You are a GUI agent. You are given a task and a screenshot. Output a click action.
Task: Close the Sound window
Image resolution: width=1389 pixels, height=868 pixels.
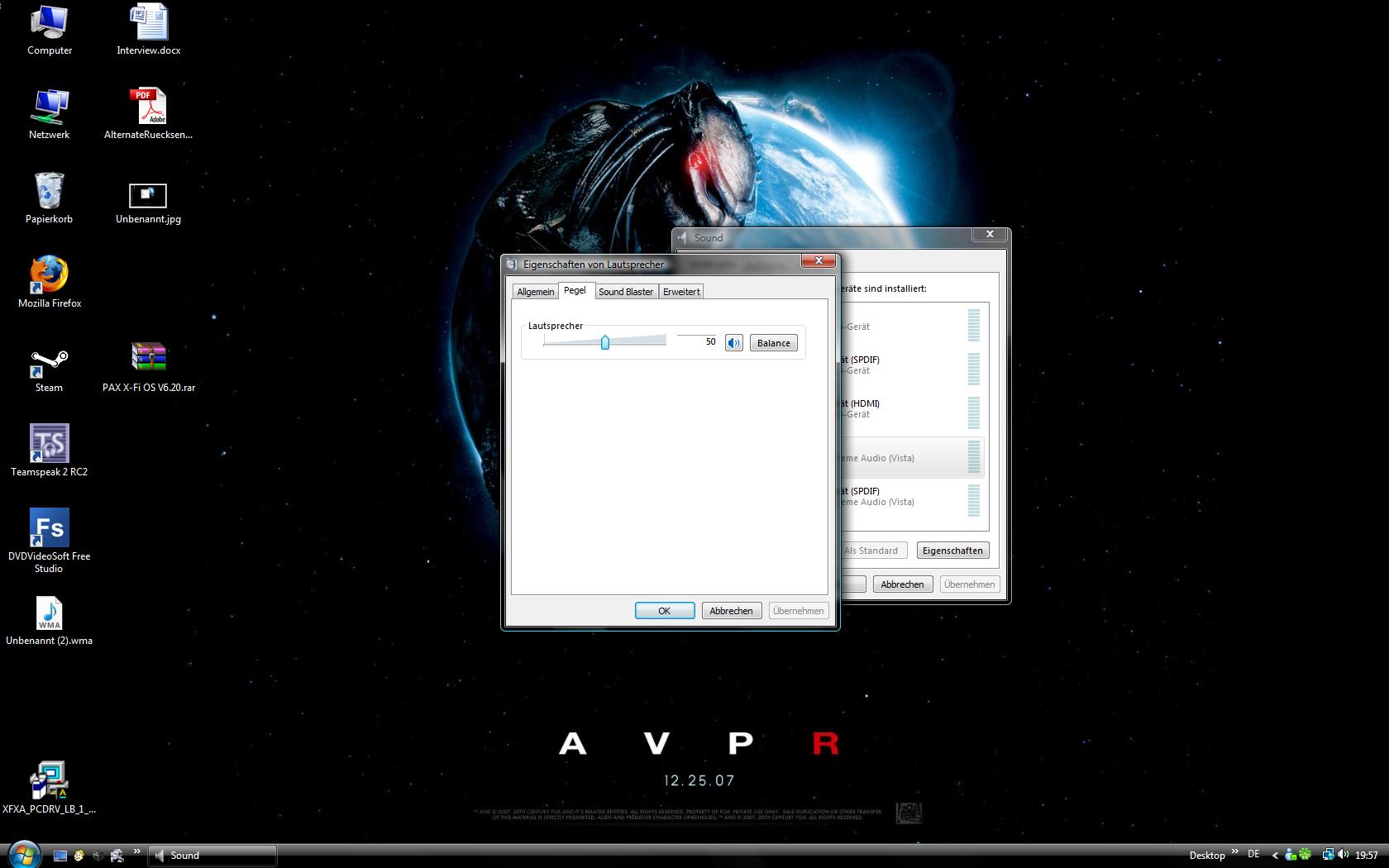coord(990,235)
